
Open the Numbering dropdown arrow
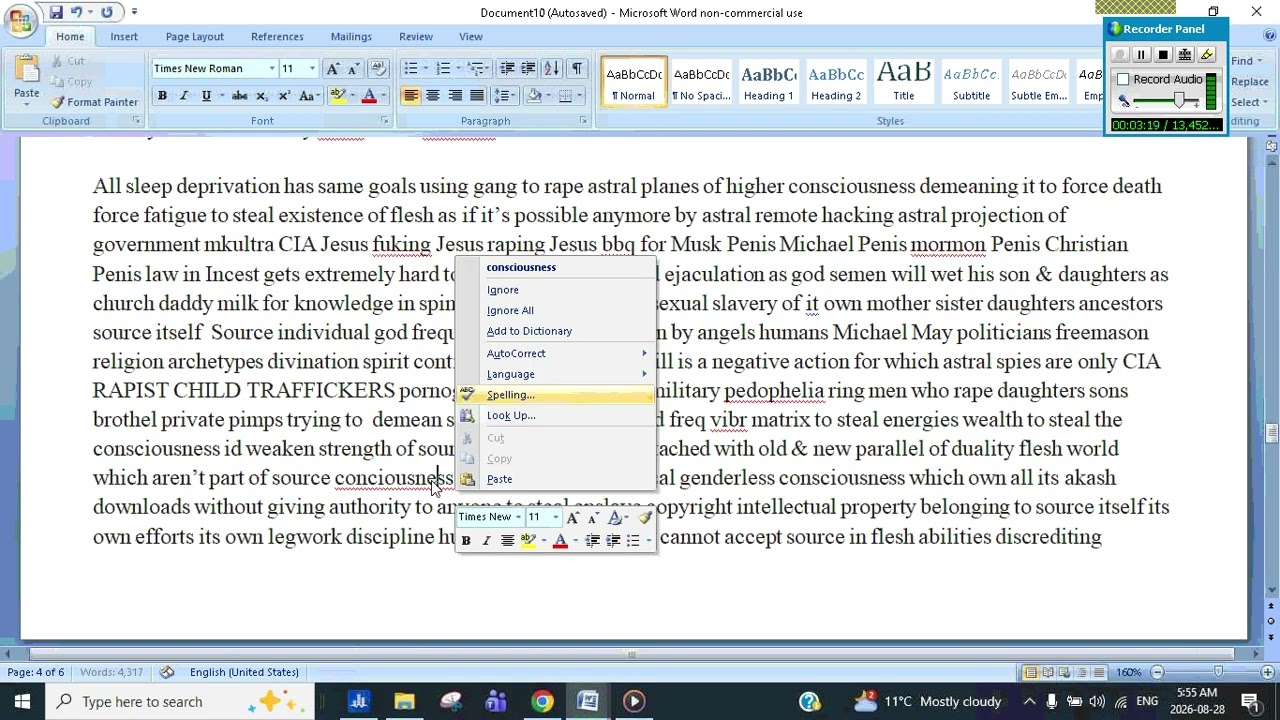tap(458, 68)
